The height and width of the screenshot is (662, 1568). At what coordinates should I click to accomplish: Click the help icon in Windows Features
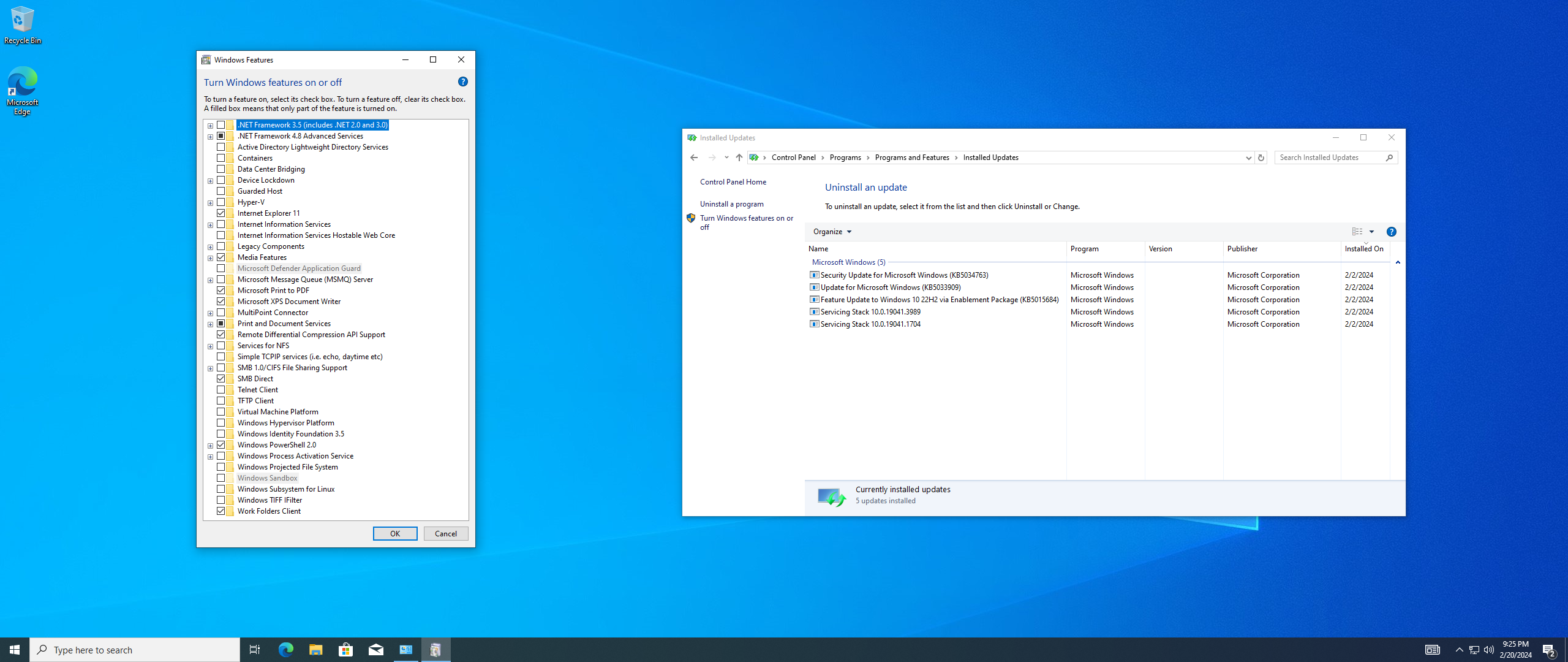[x=463, y=82]
